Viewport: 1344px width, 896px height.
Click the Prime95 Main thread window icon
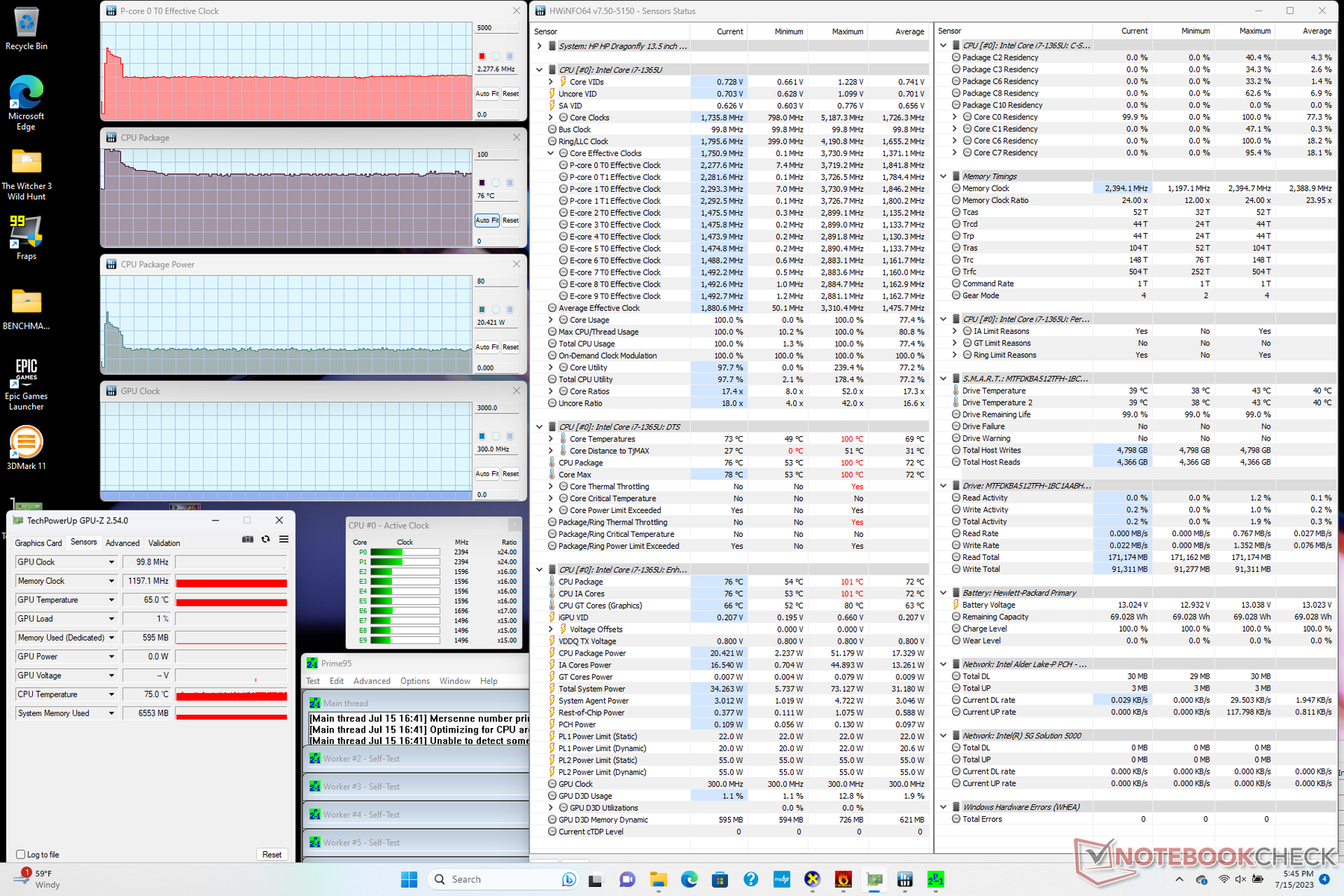pyautogui.click(x=315, y=703)
